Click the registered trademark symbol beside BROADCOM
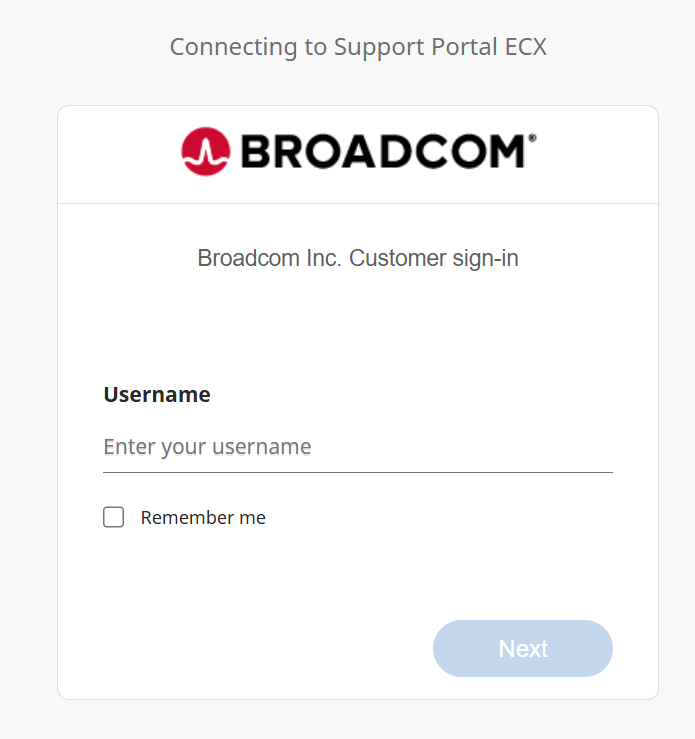The width and height of the screenshot is (695, 739). (x=532, y=140)
